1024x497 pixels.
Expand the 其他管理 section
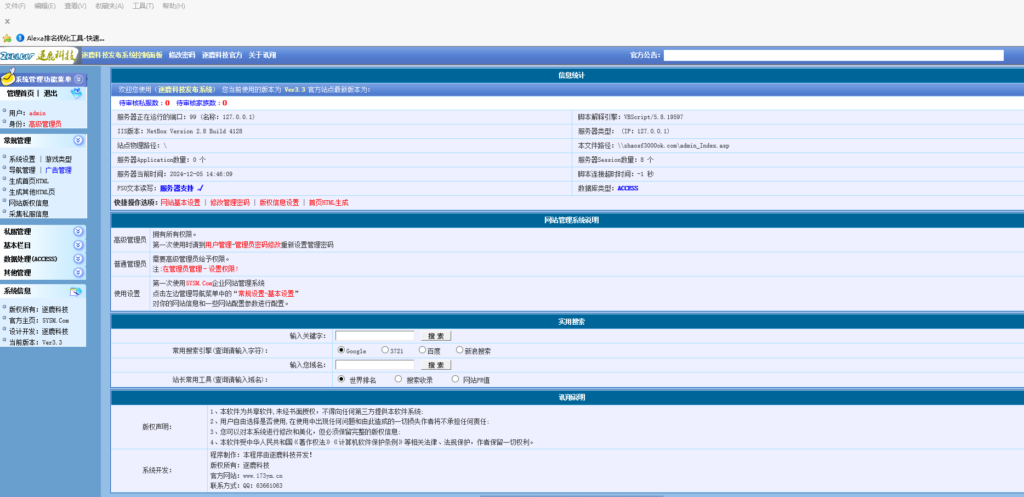point(78,272)
